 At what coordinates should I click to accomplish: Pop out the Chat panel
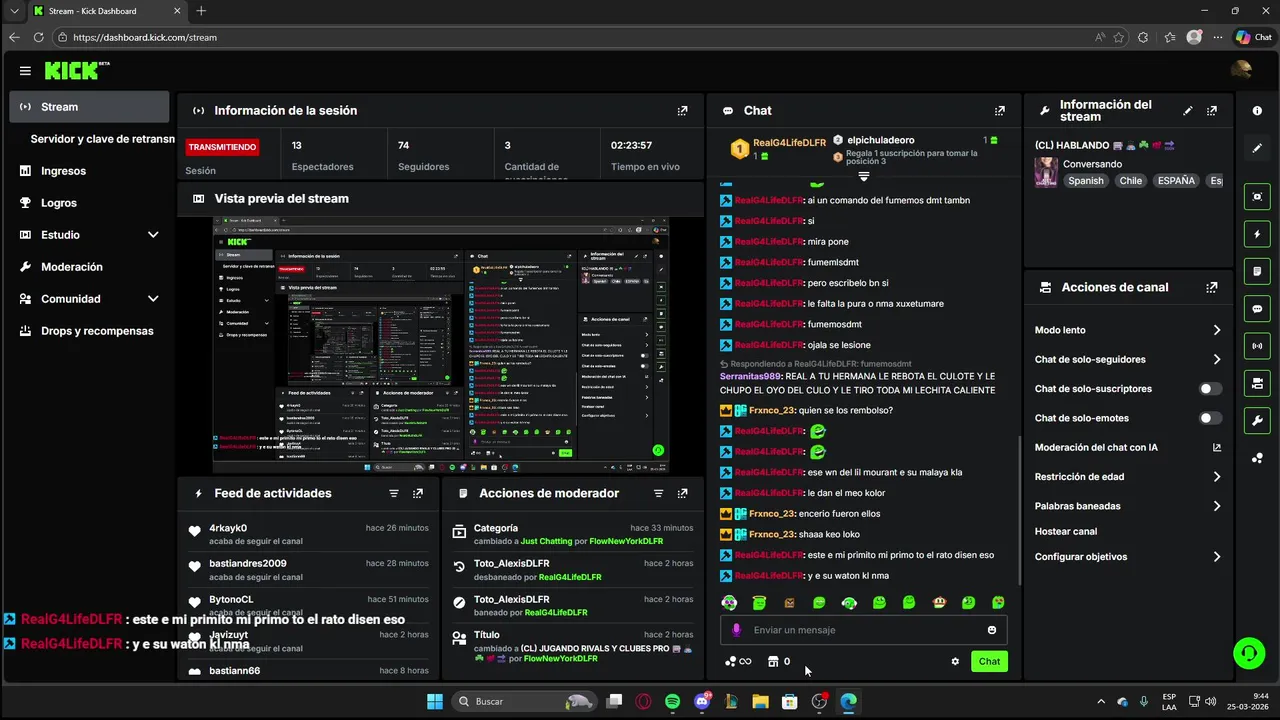[x=999, y=111]
